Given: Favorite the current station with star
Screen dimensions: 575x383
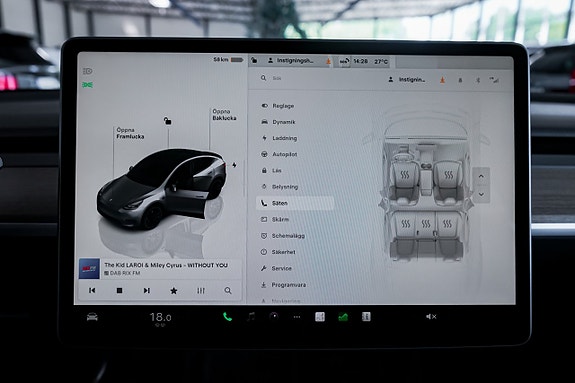Looking at the screenshot, I should 174,291.
